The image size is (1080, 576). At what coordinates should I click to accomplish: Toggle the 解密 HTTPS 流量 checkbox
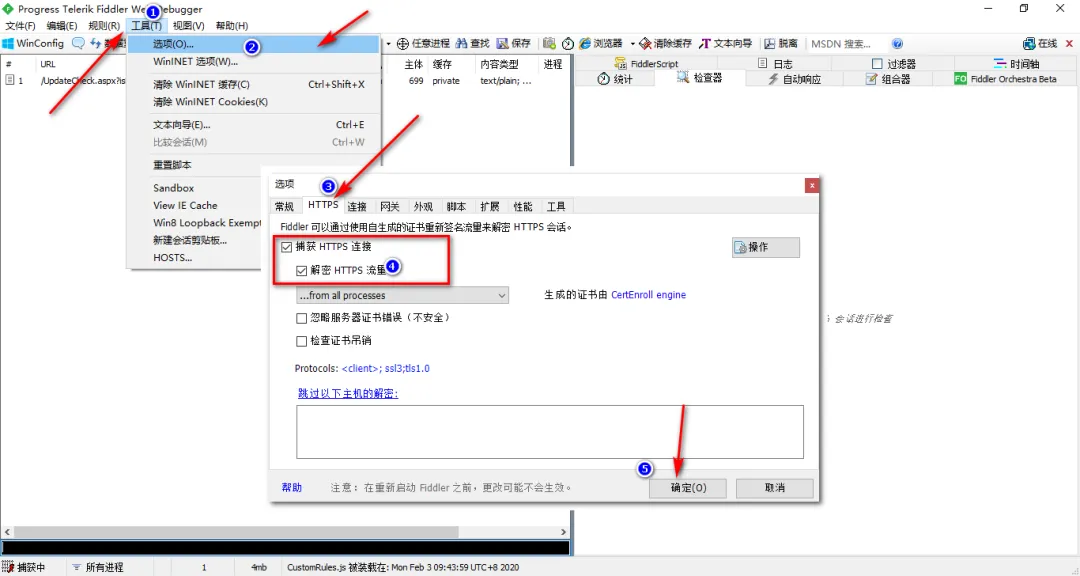[x=301, y=271]
